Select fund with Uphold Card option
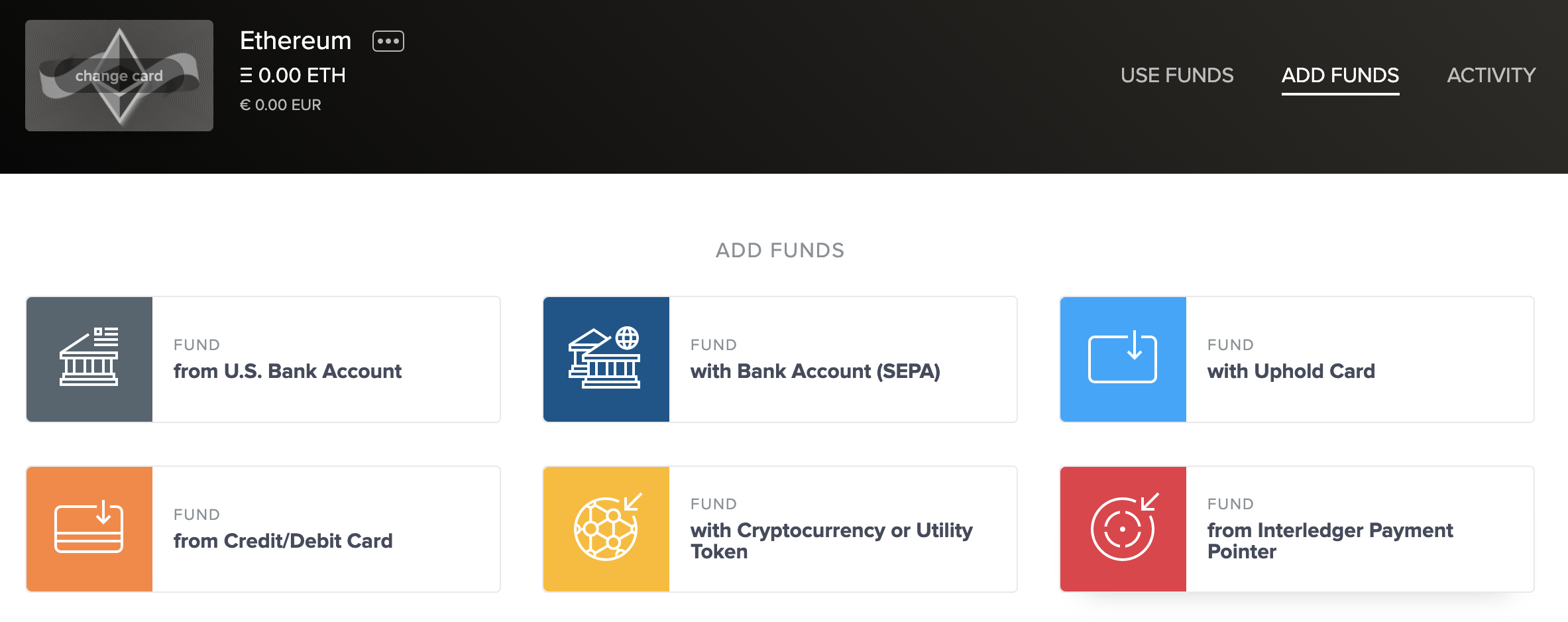Viewport: 1568px width, 622px height. pyautogui.click(x=1290, y=371)
